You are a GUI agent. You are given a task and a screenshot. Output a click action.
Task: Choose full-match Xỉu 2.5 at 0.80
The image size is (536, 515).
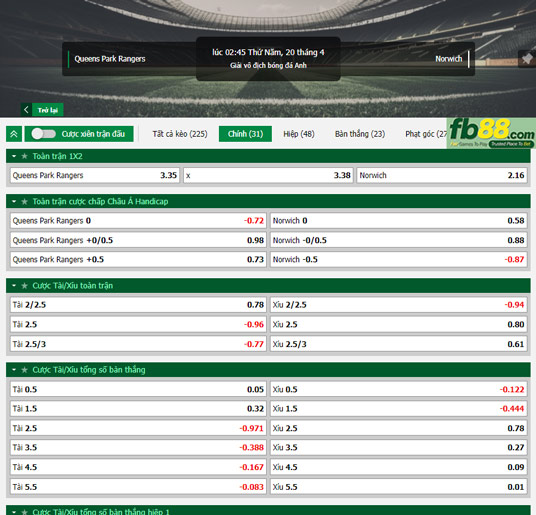tap(398, 324)
